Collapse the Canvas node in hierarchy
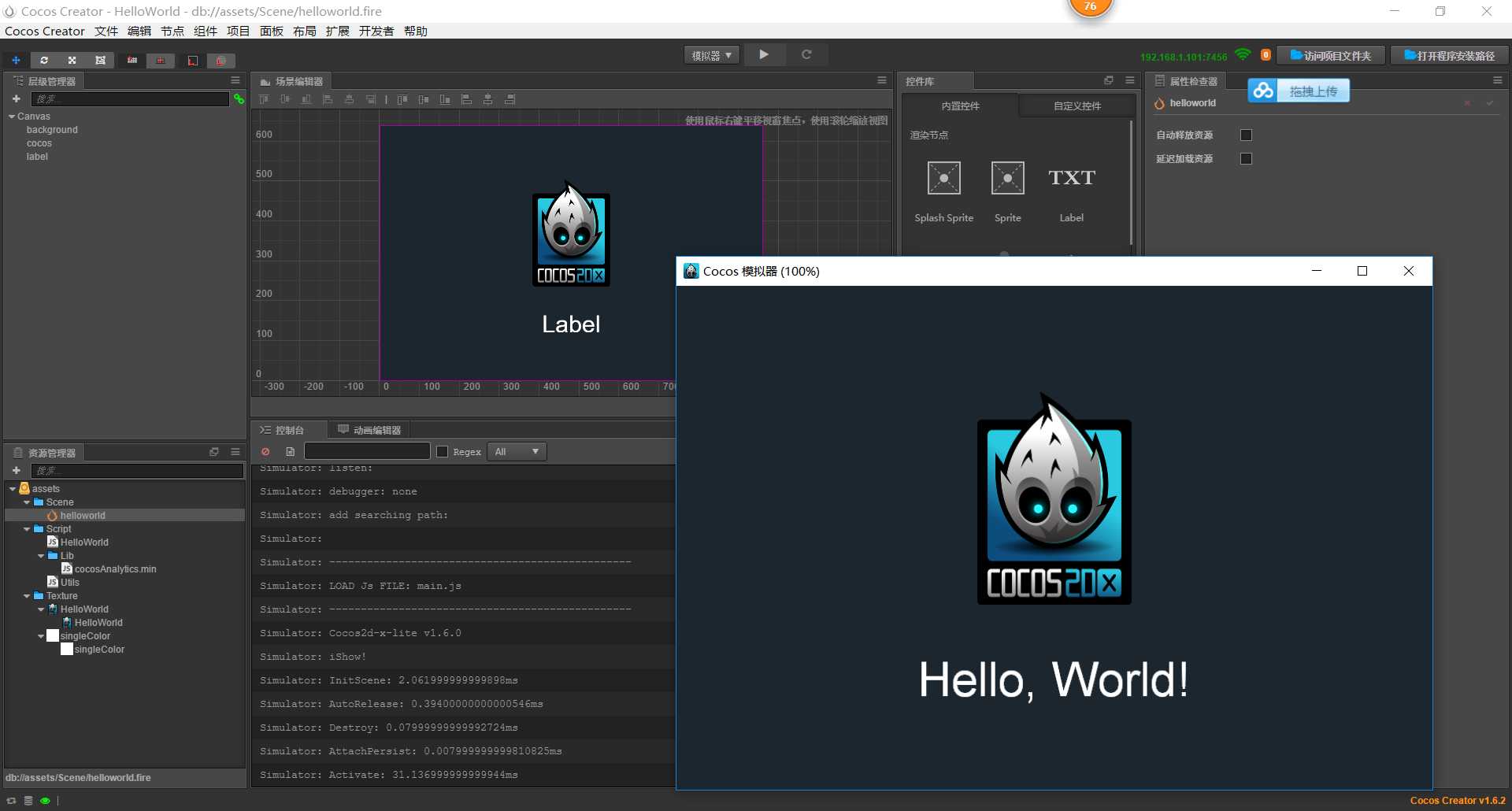This screenshot has width=1512, height=811. [x=12, y=117]
